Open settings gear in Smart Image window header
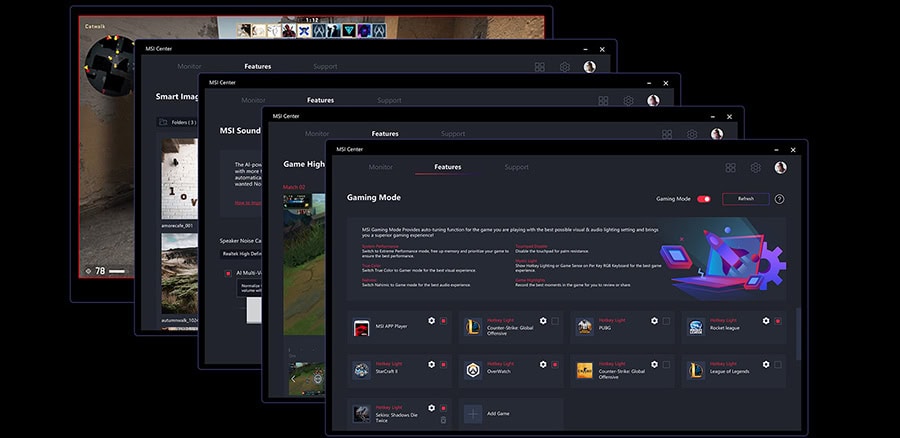 click(565, 67)
